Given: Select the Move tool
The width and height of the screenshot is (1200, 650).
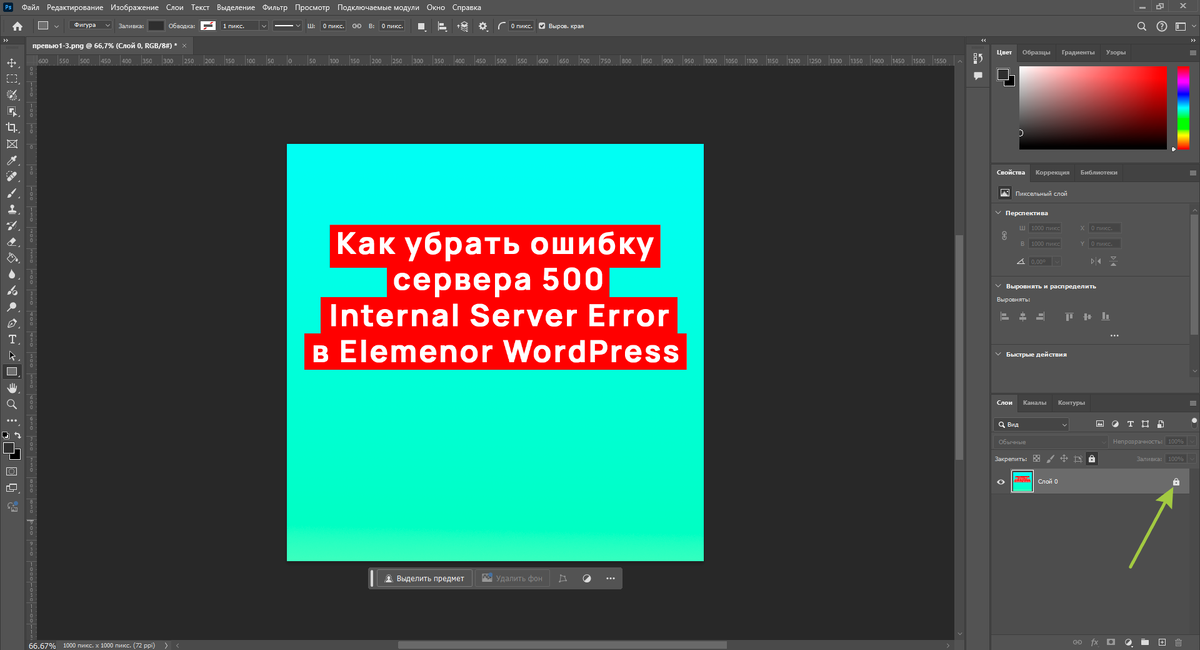Looking at the screenshot, I should (x=13, y=63).
